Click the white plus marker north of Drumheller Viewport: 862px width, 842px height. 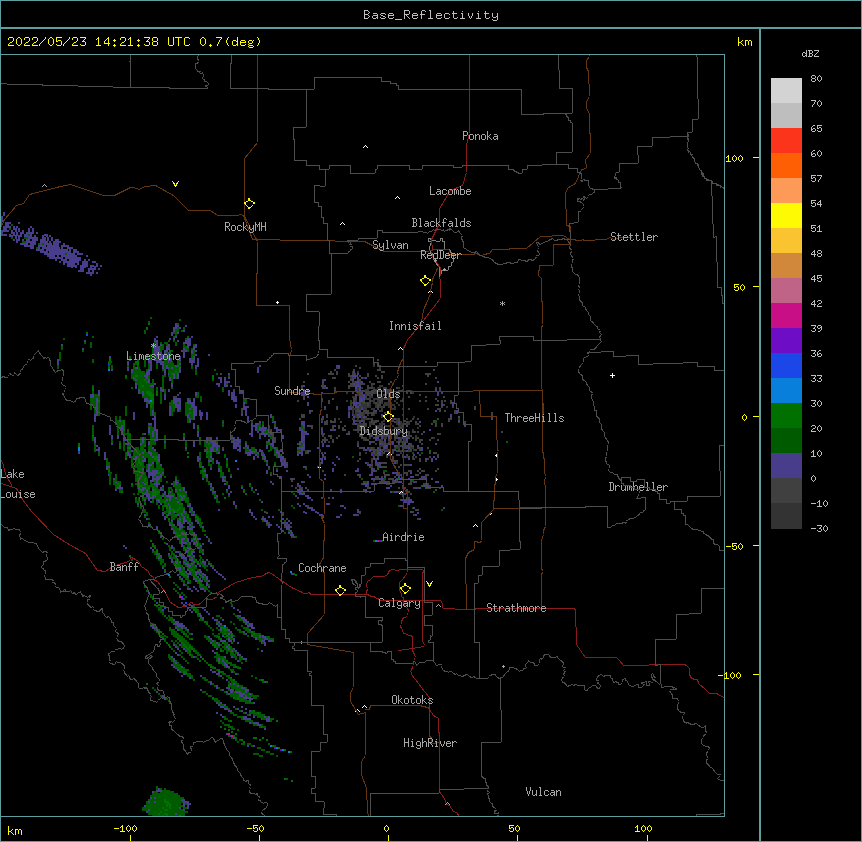(x=612, y=375)
